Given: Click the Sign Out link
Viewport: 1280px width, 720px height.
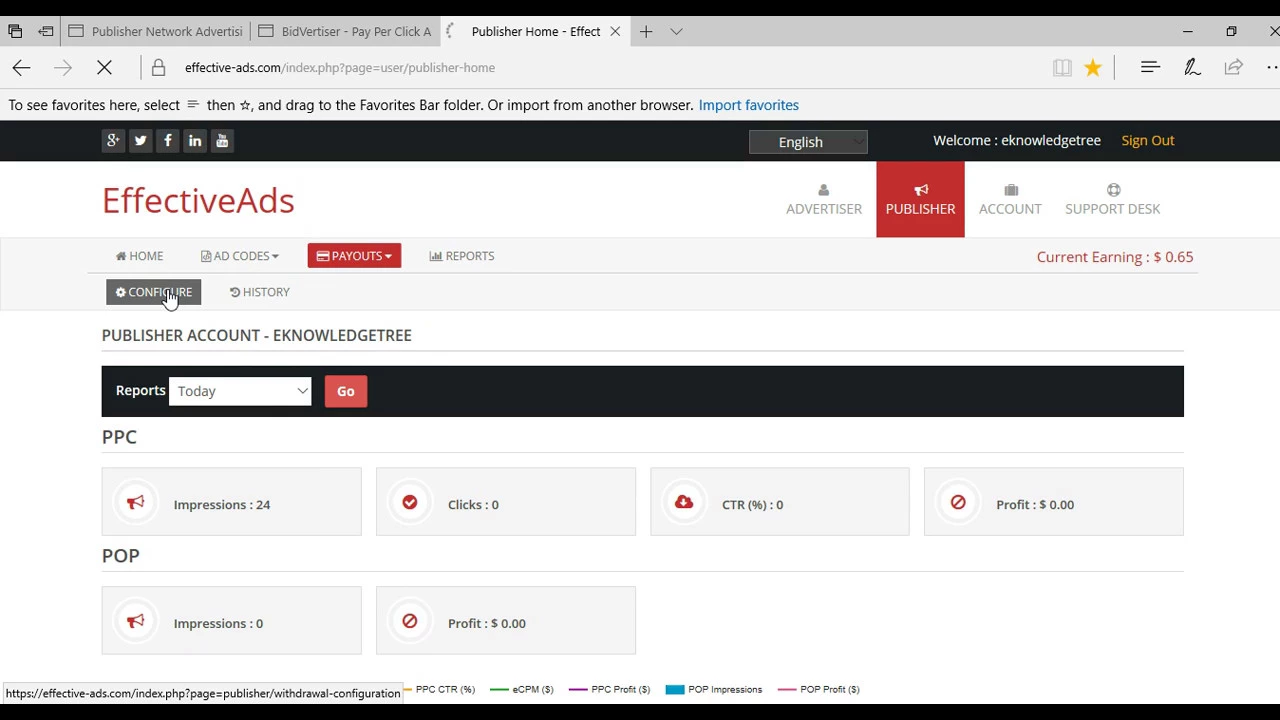Looking at the screenshot, I should click(1147, 140).
